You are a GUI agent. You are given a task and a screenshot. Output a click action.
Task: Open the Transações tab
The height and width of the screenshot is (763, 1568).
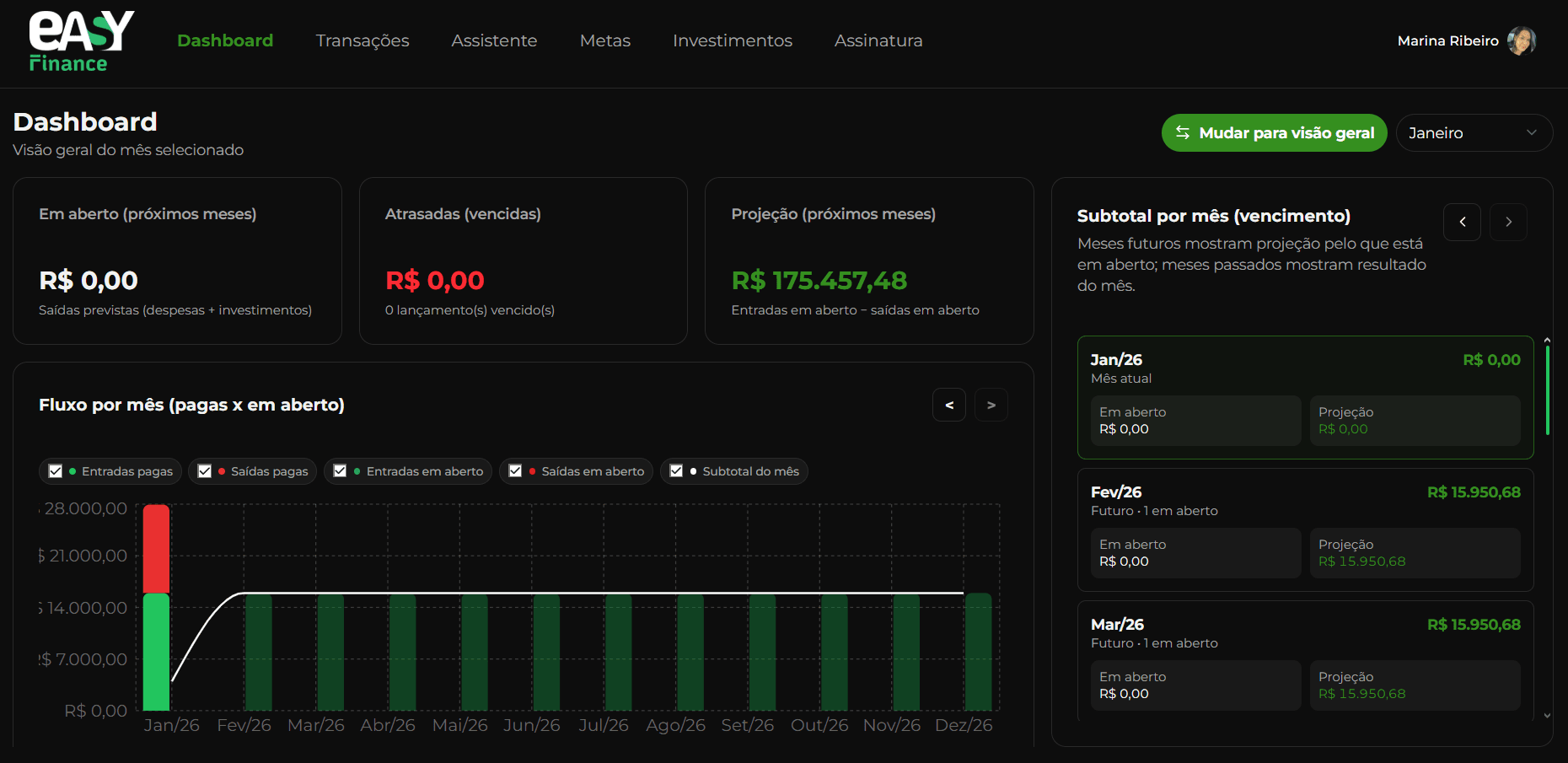[362, 40]
